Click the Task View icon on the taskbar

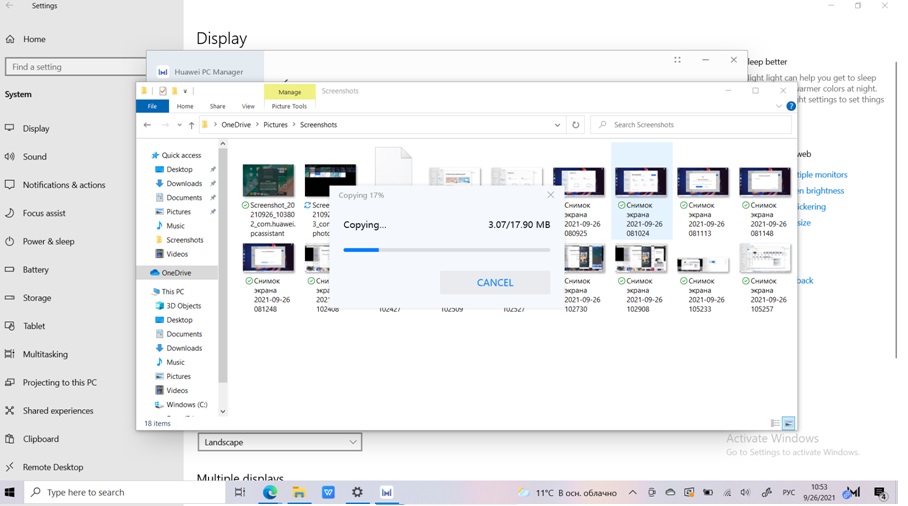click(240, 492)
